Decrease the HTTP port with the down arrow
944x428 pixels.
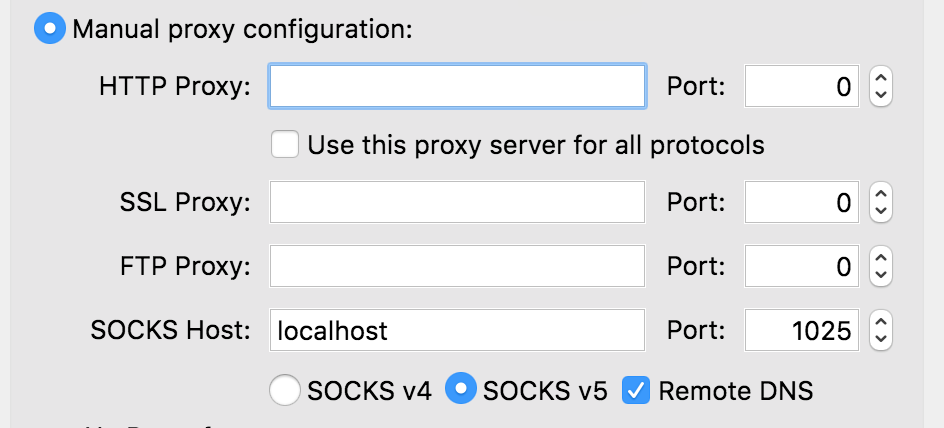tap(880, 96)
